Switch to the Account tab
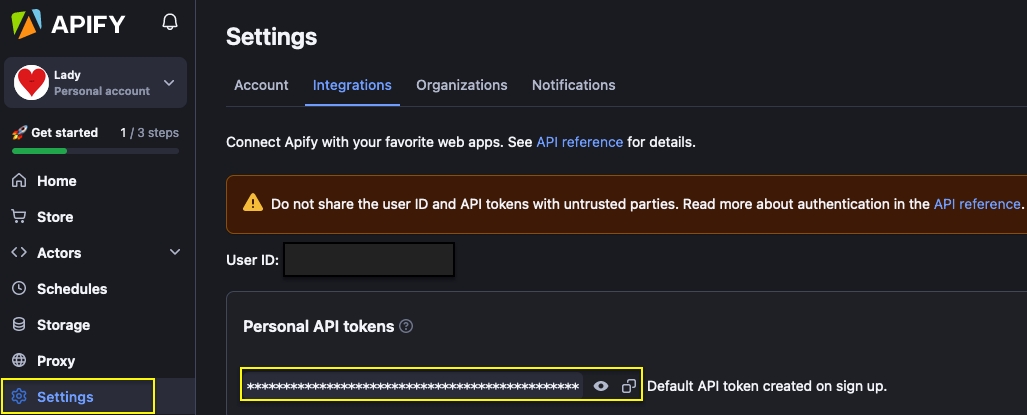Image resolution: width=1027 pixels, height=415 pixels. [x=261, y=85]
